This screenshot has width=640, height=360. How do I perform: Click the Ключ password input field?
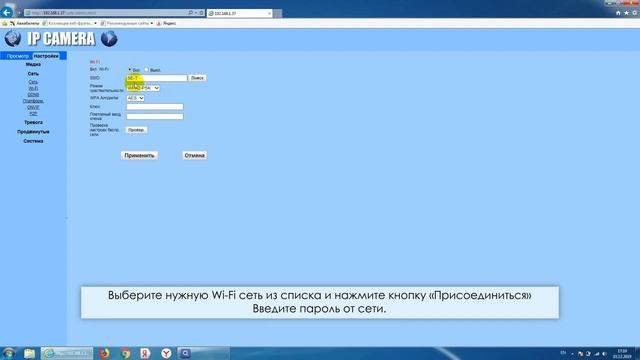click(155, 107)
